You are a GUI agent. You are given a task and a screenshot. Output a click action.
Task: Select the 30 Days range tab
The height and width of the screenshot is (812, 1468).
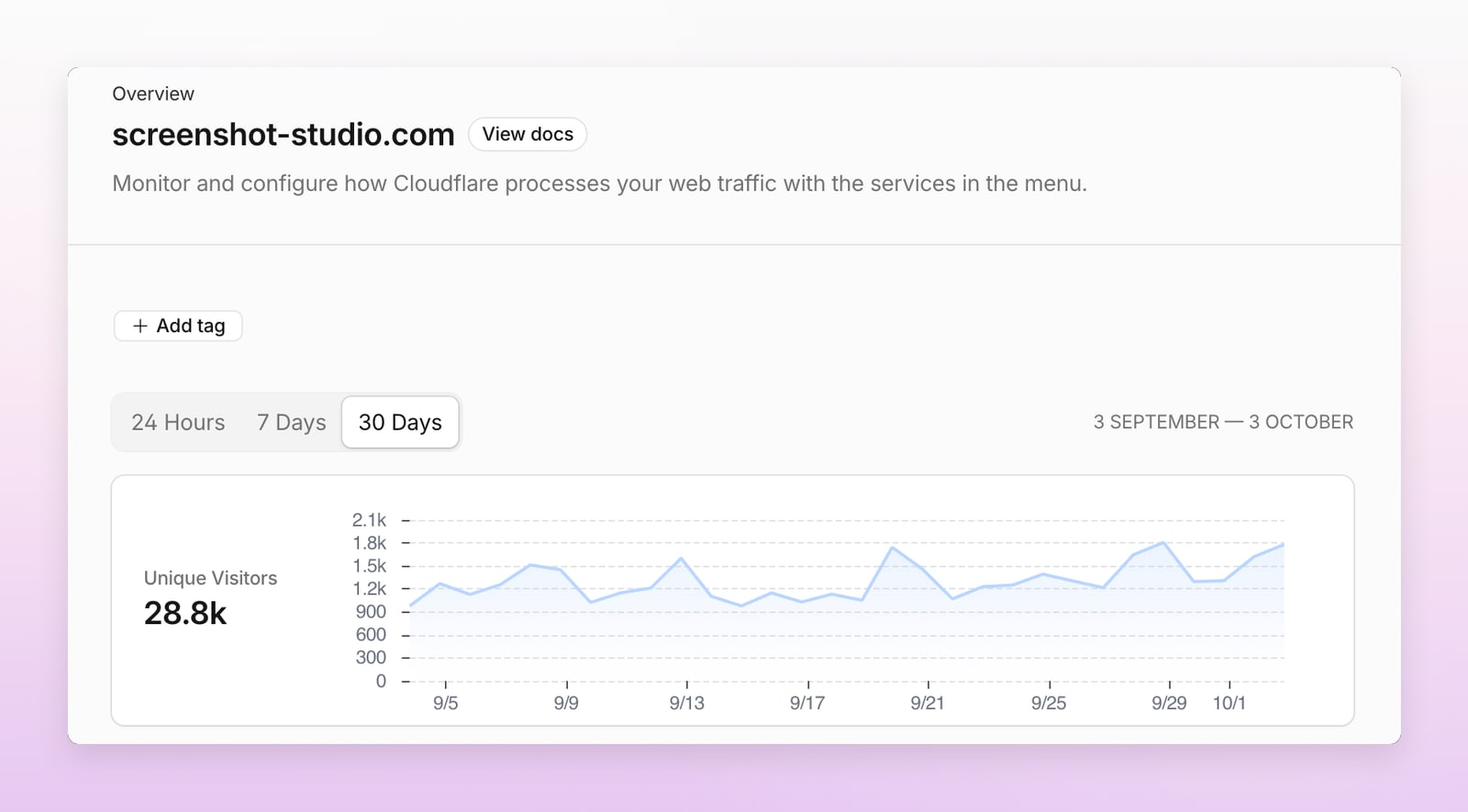tap(400, 422)
